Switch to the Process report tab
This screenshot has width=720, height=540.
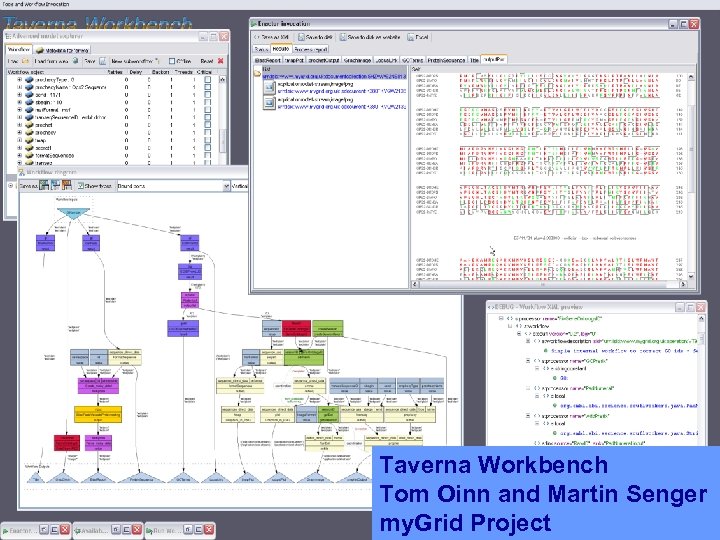pyautogui.click(x=311, y=49)
